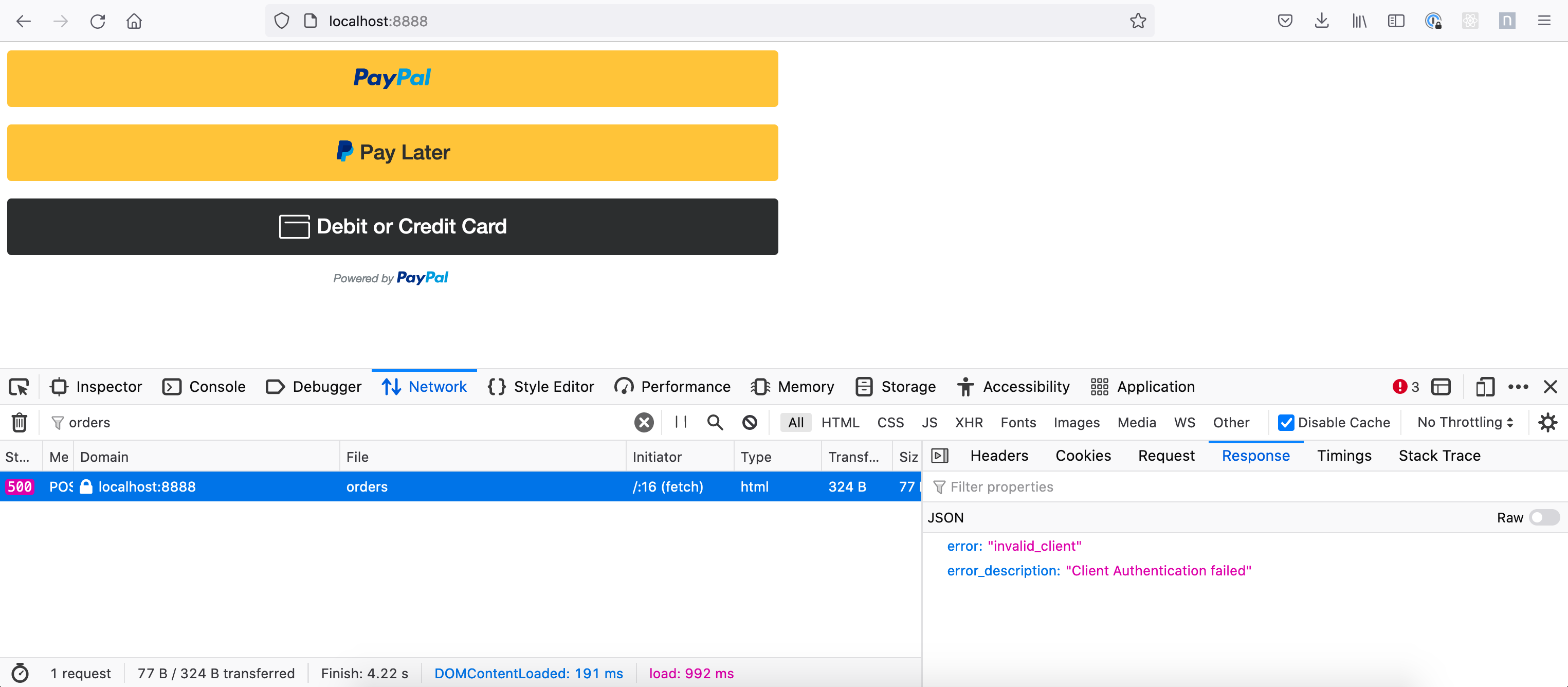The height and width of the screenshot is (687, 1568).
Task: Select the All requests filter
Action: [795, 422]
